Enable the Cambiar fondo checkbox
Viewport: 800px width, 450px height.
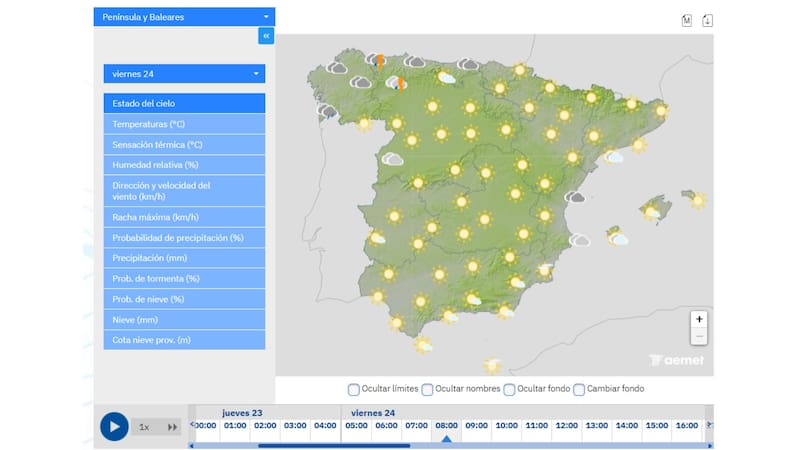click(579, 389)
